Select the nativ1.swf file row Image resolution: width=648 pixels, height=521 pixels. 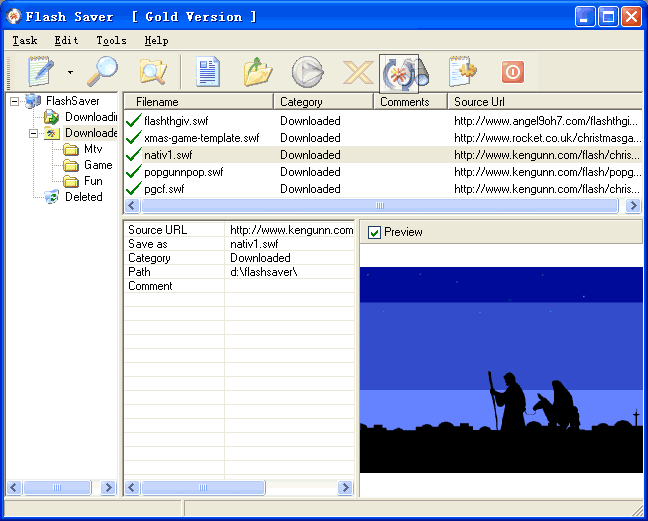point(383,155)
